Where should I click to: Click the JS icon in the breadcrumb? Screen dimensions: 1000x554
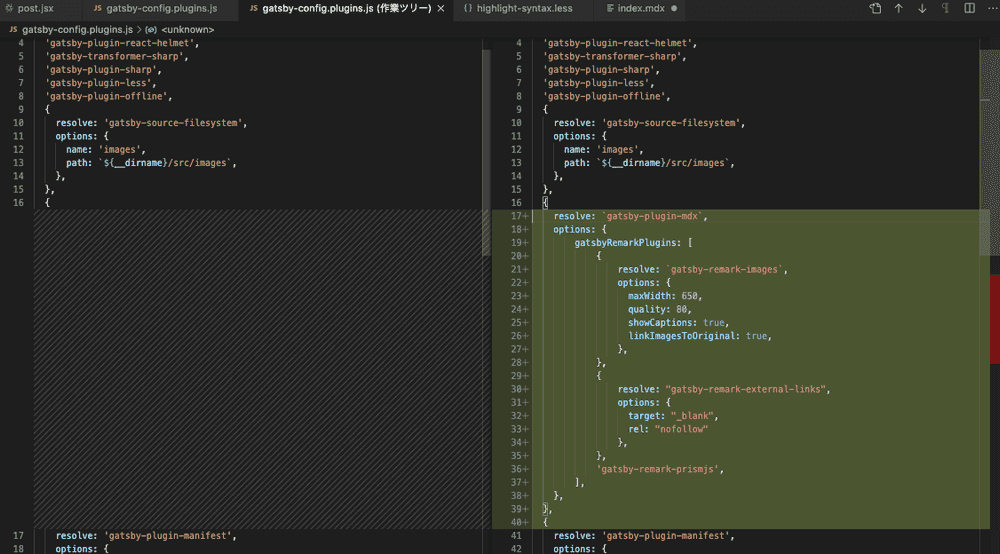(x=13, y=29)
